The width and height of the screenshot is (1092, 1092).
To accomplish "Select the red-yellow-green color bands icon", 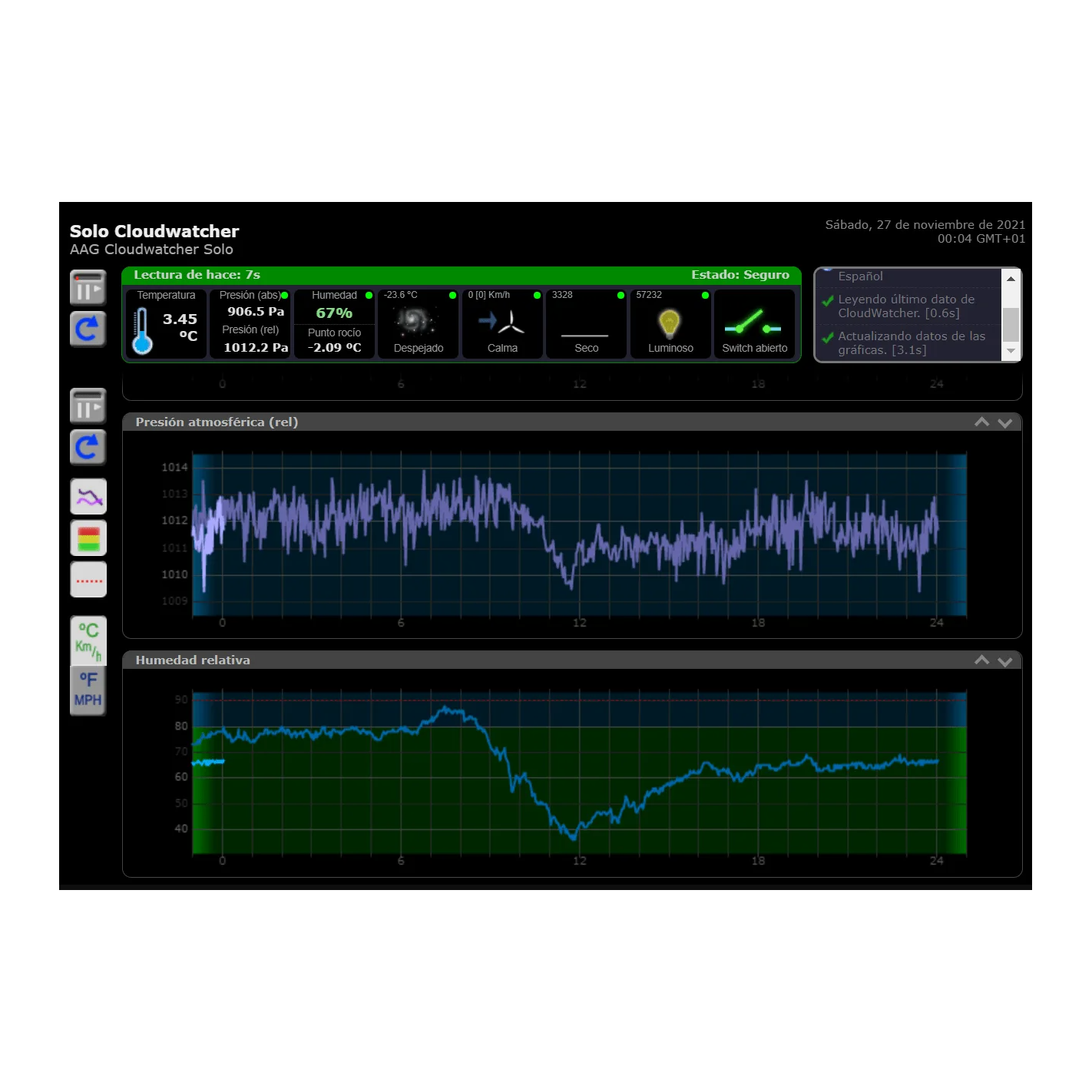I will (x=88, y=538).
